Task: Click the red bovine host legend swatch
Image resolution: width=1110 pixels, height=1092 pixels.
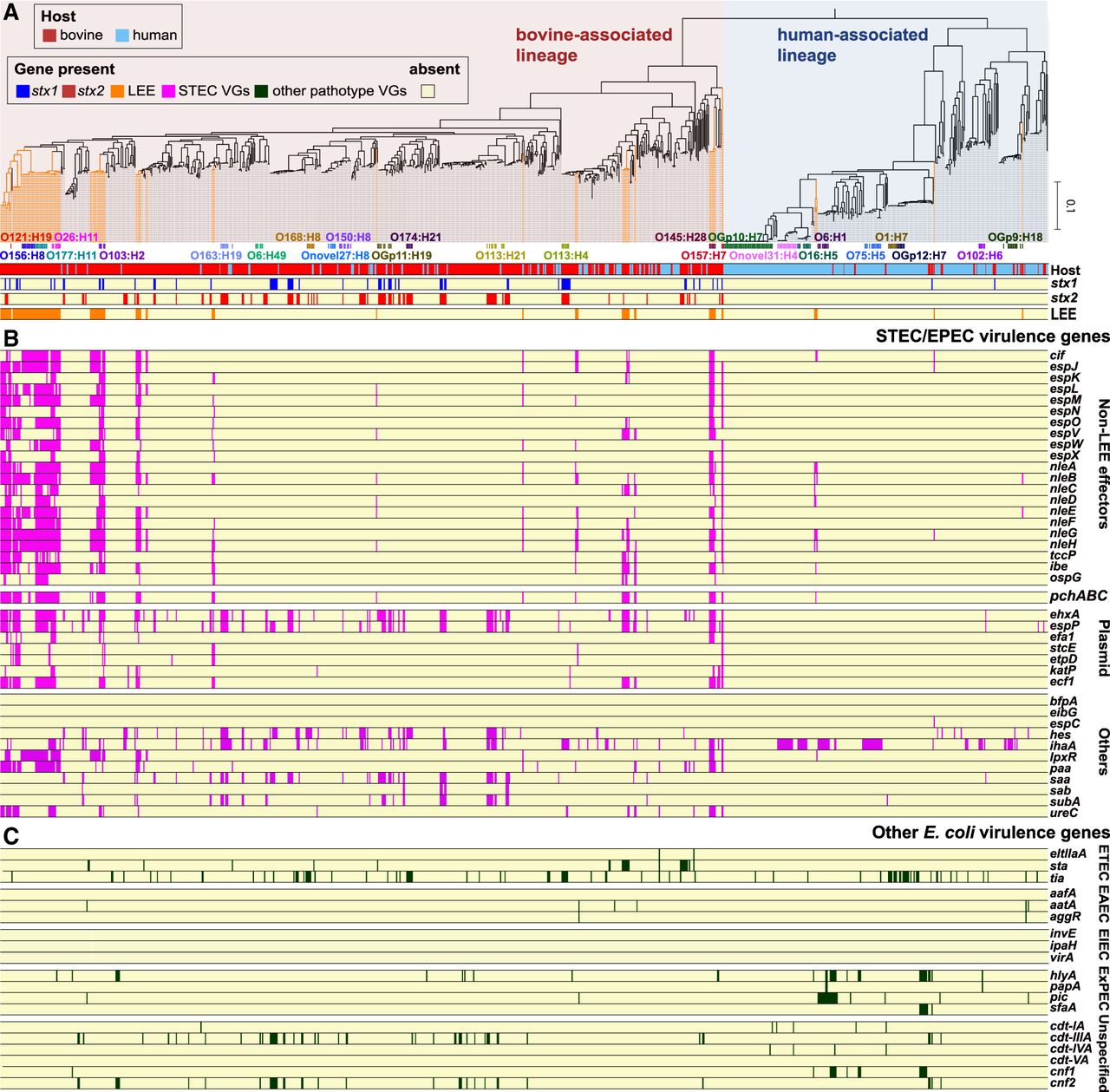Action: click(x=49, y=36)
